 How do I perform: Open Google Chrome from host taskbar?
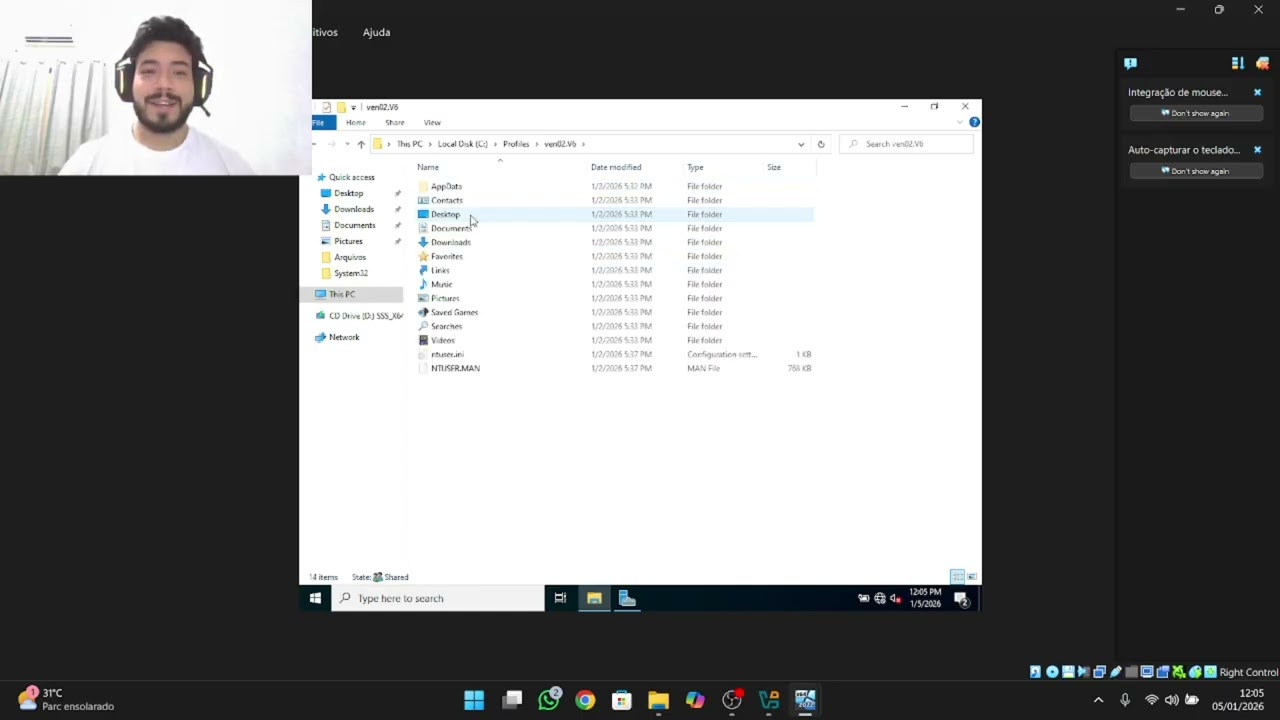point(585,700)
